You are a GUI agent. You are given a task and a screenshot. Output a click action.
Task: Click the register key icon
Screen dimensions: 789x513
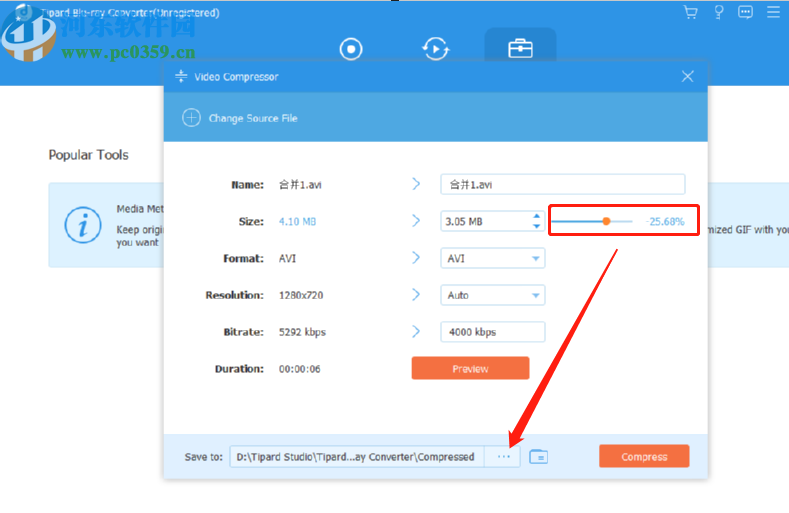click(x=719, y=12)
